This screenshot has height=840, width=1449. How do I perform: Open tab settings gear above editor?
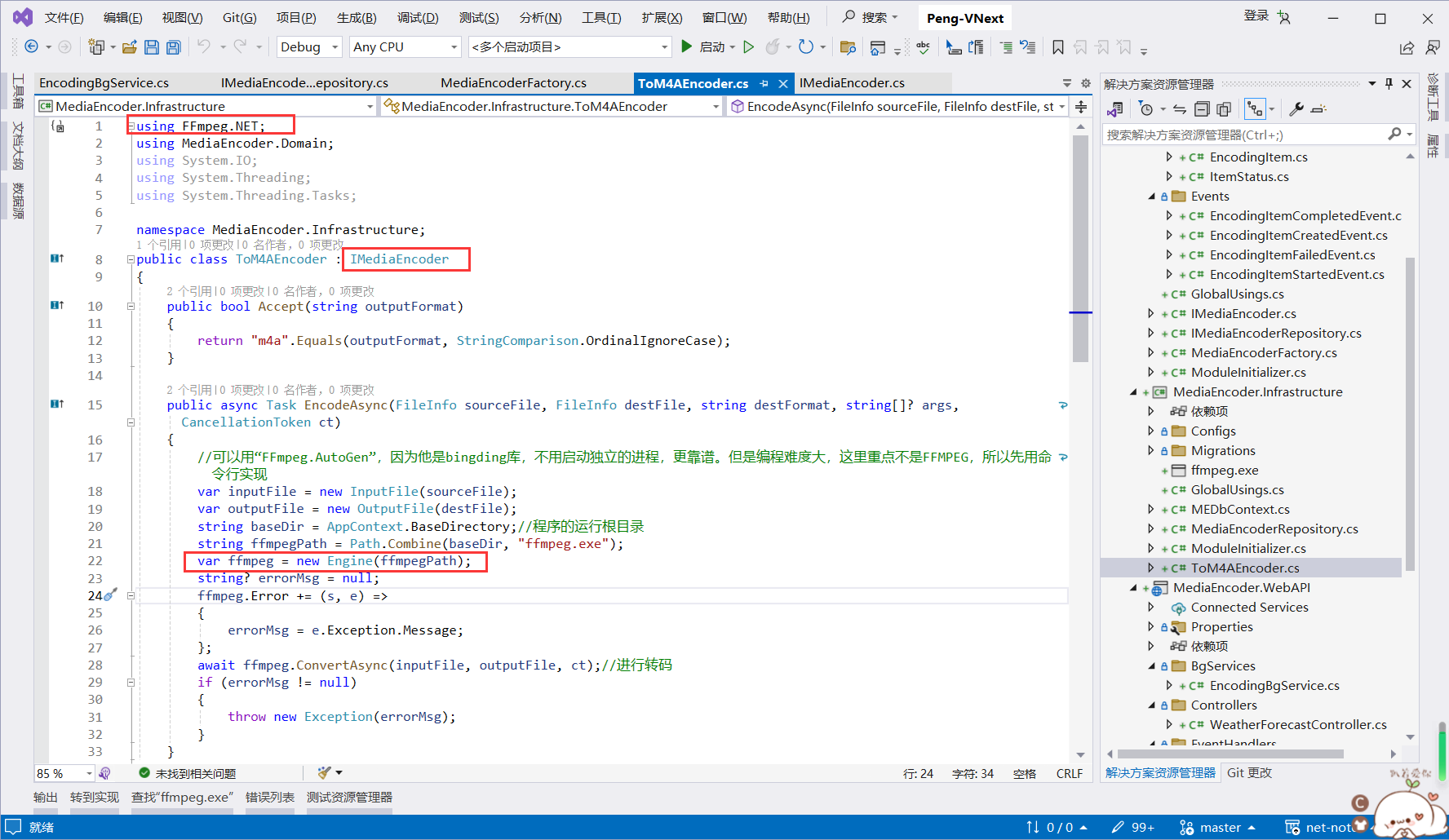pos(1086,83)
